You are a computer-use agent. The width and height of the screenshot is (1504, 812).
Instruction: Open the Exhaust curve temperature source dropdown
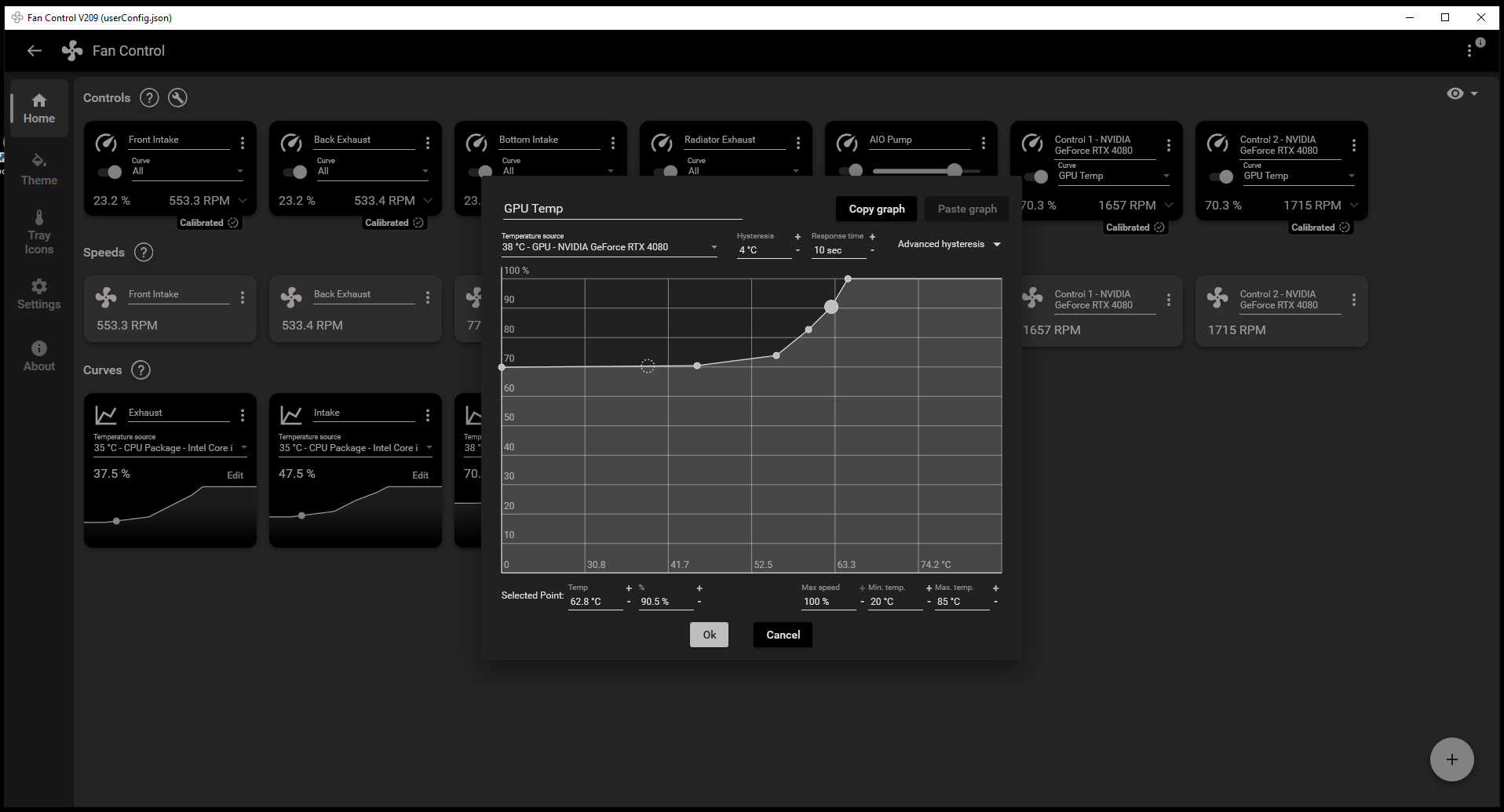point(170,444)
